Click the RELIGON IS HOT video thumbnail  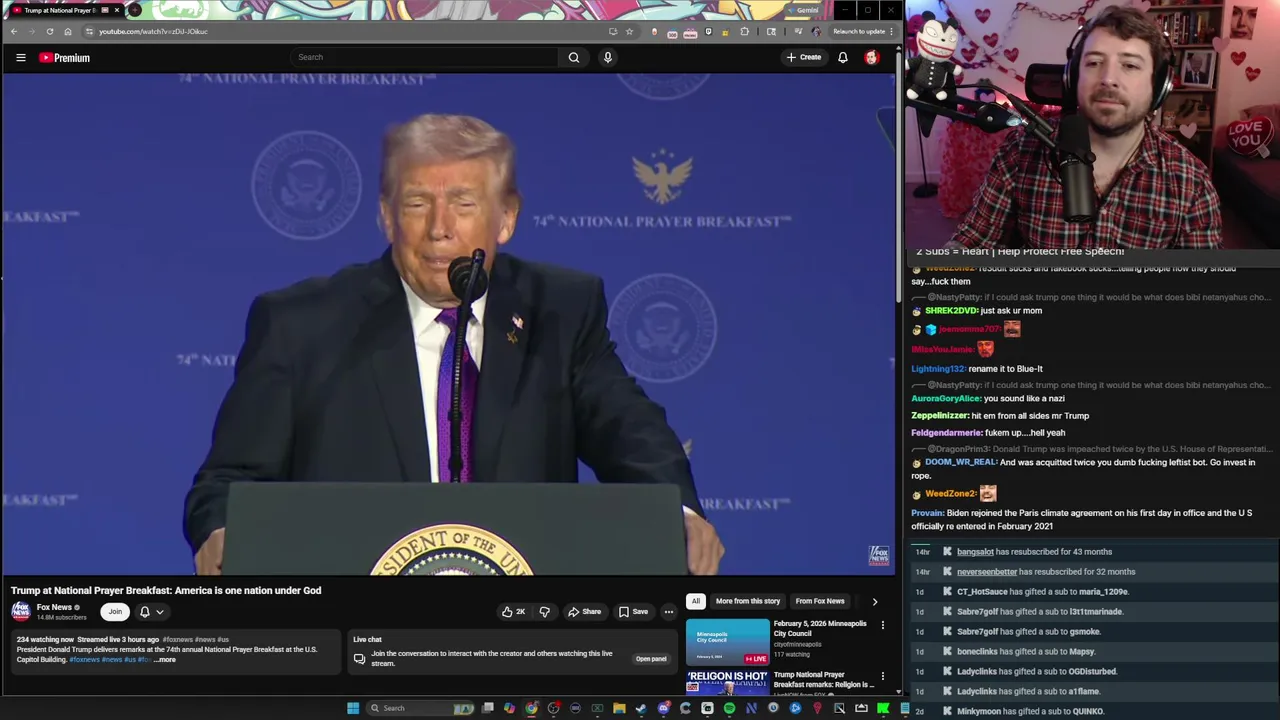click(728, 683)
